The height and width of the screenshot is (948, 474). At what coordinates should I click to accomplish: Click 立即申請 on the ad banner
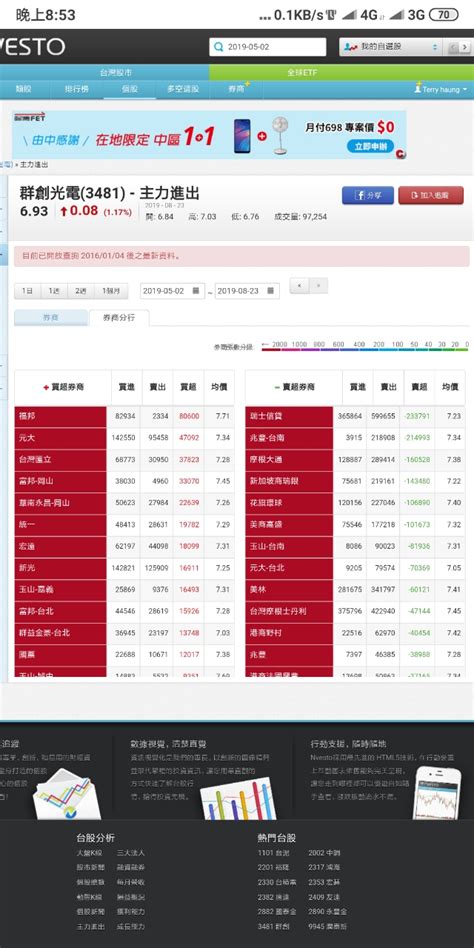pos(370,146)
